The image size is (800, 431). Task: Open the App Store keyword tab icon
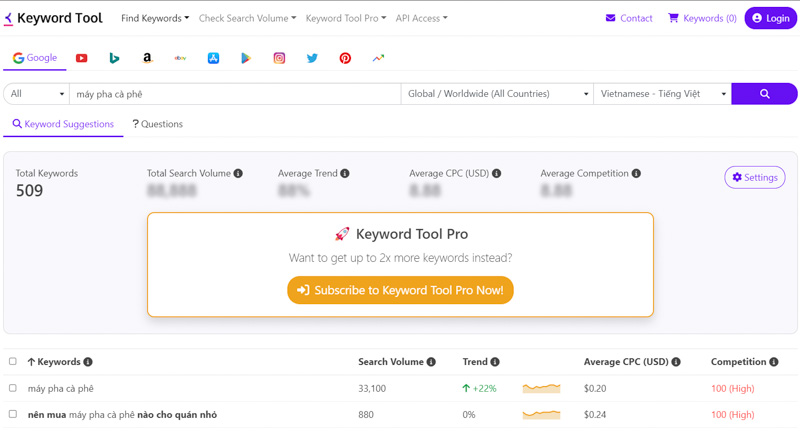[213, 58]
